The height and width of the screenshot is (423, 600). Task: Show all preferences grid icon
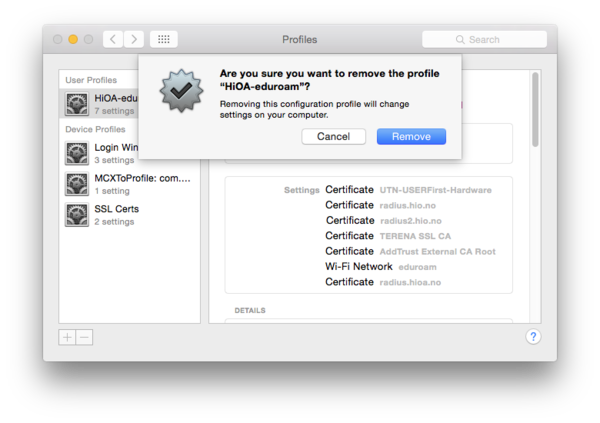click(164, 40)
